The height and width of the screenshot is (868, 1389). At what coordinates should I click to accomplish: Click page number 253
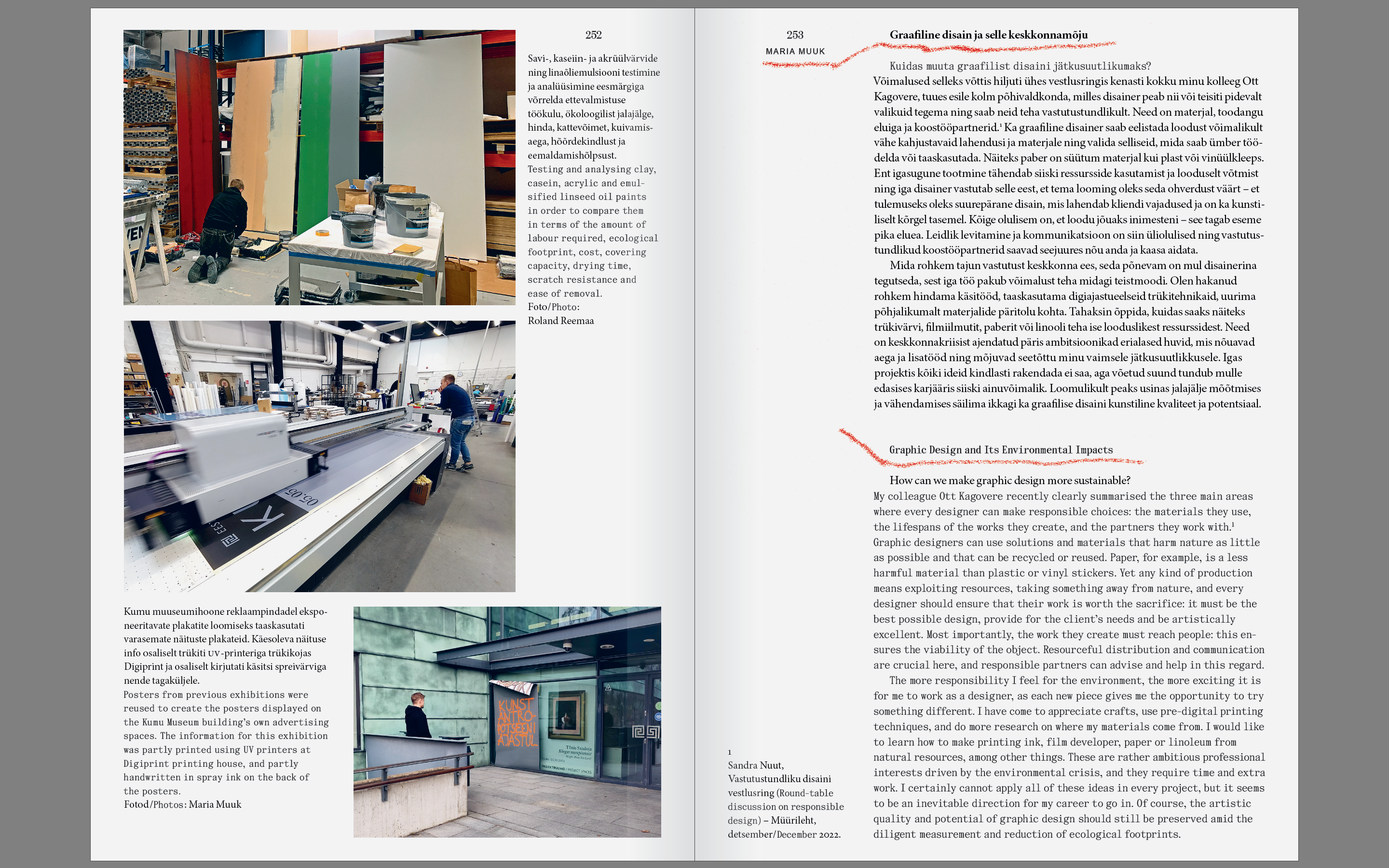click(x=795, y=35)
